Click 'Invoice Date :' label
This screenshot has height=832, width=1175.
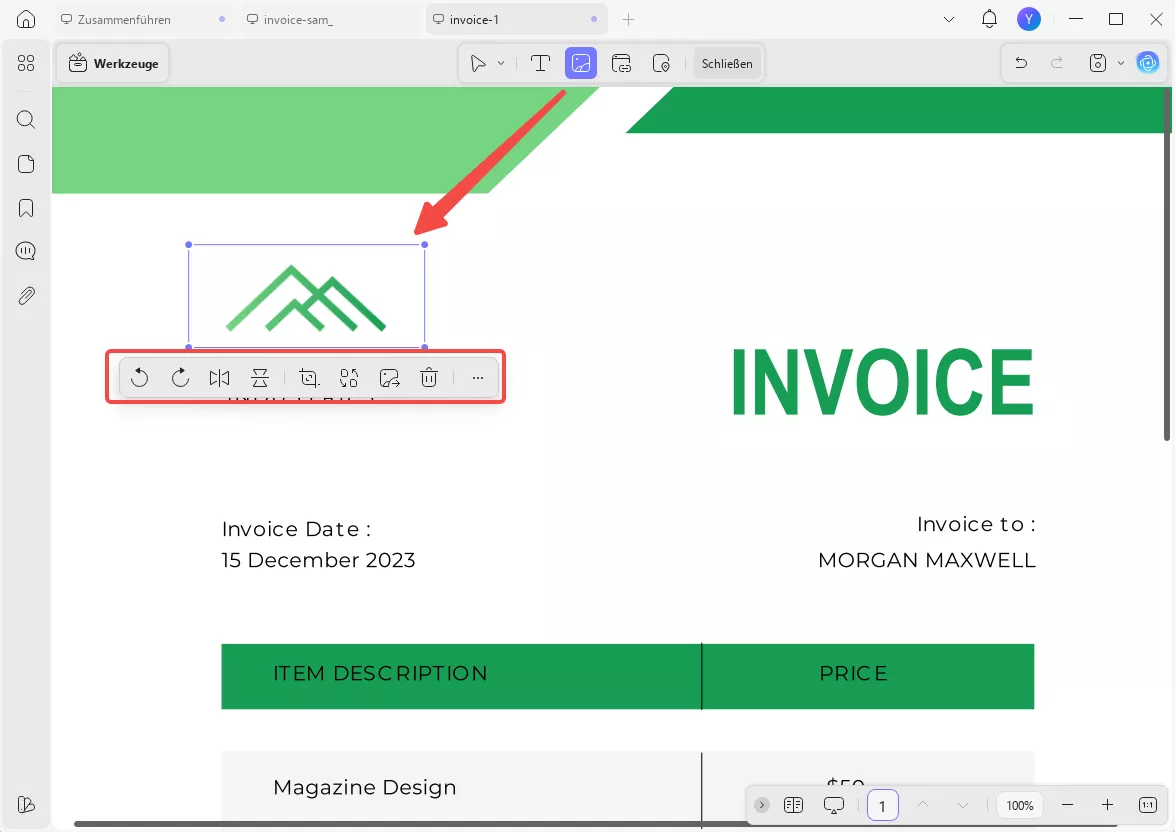tap(296, 529)
